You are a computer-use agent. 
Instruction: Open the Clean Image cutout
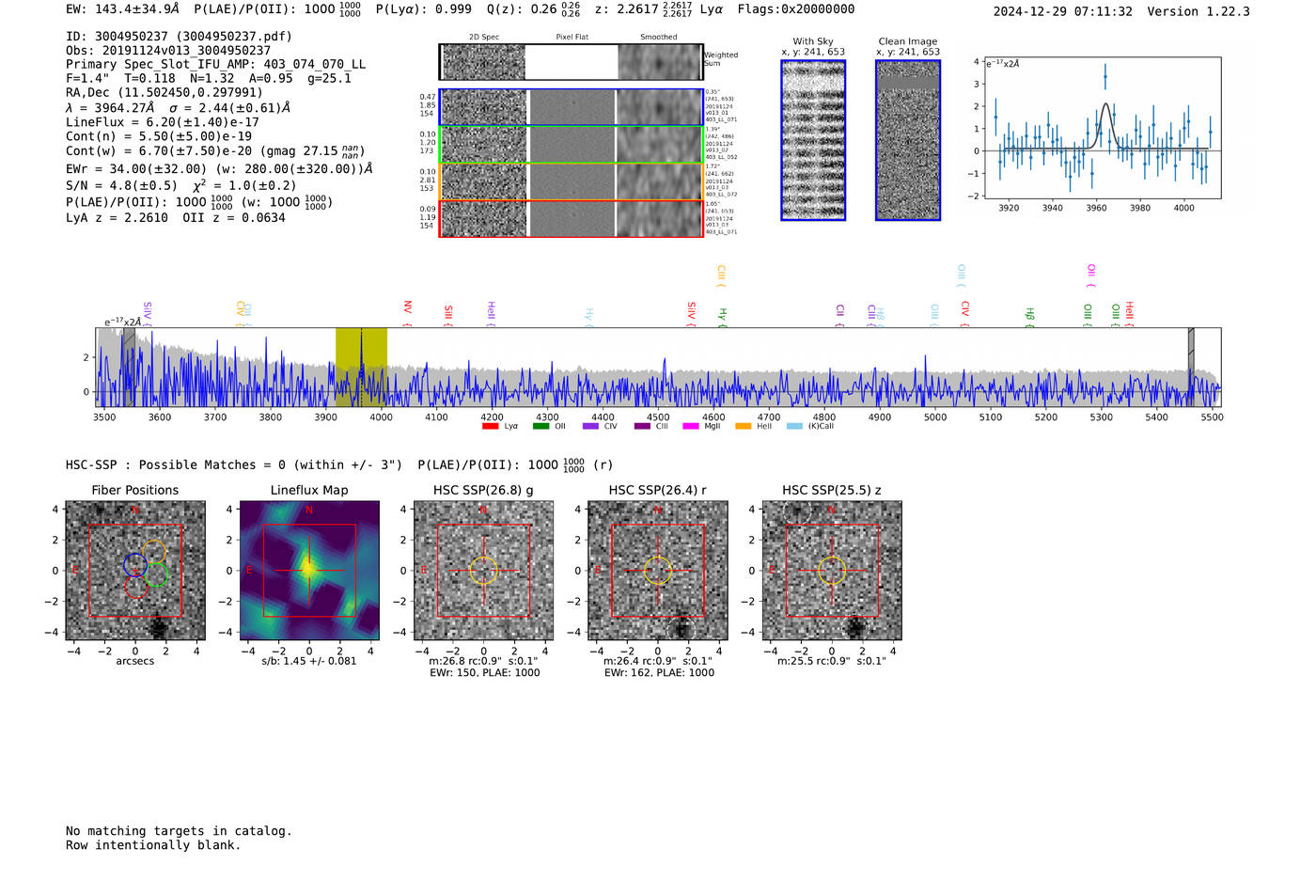coord(908,140)
